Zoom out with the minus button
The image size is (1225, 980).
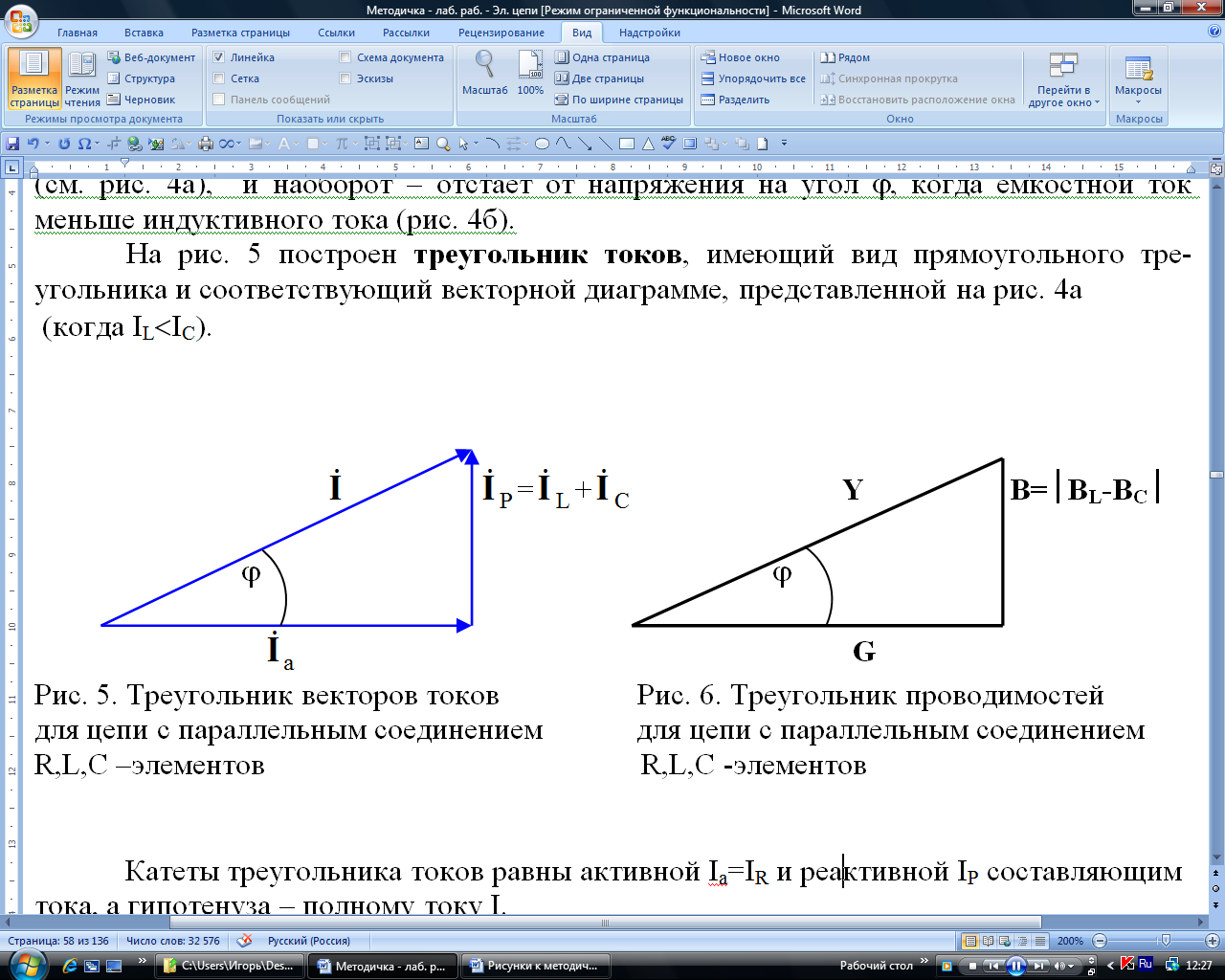pyautogui.click(x=1100, y=941)
